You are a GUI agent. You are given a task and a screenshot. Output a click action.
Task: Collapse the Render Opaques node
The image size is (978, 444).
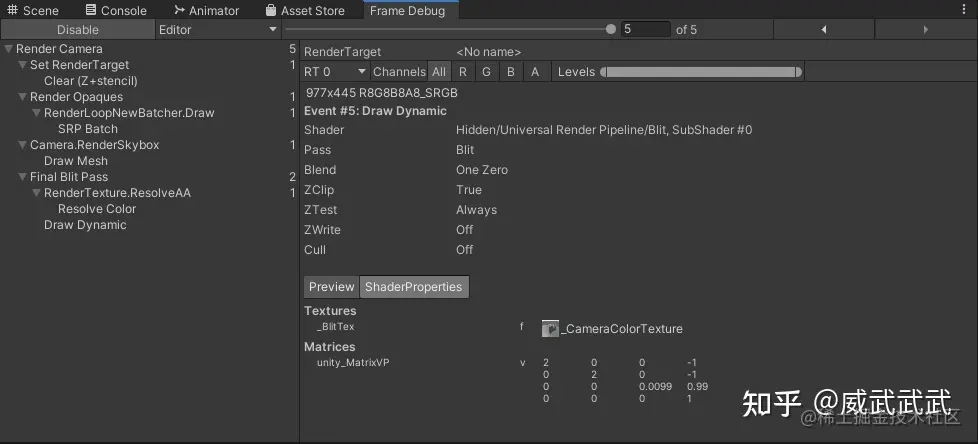[22, 97]
